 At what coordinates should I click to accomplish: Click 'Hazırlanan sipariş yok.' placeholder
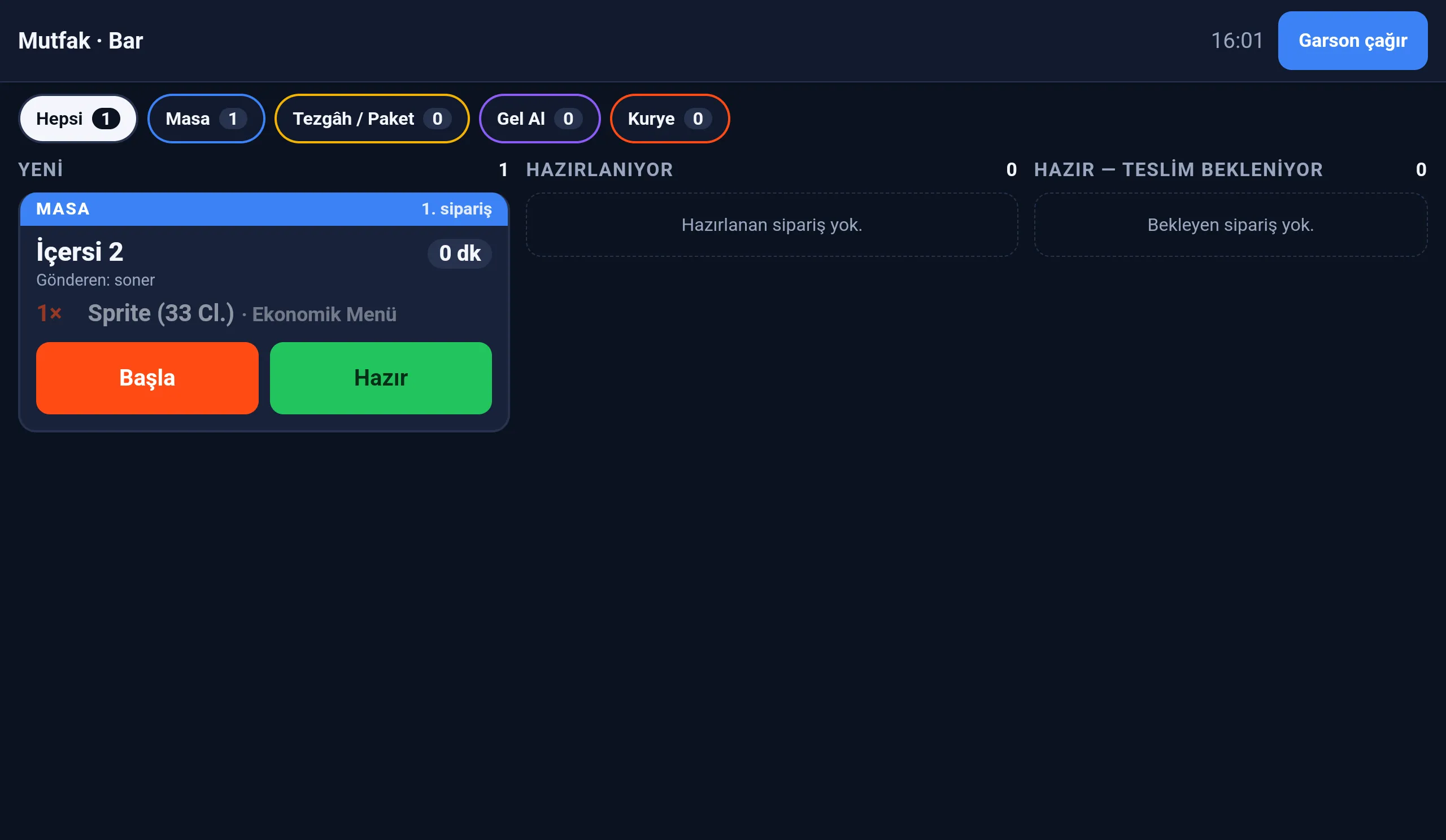pos(772,225)
